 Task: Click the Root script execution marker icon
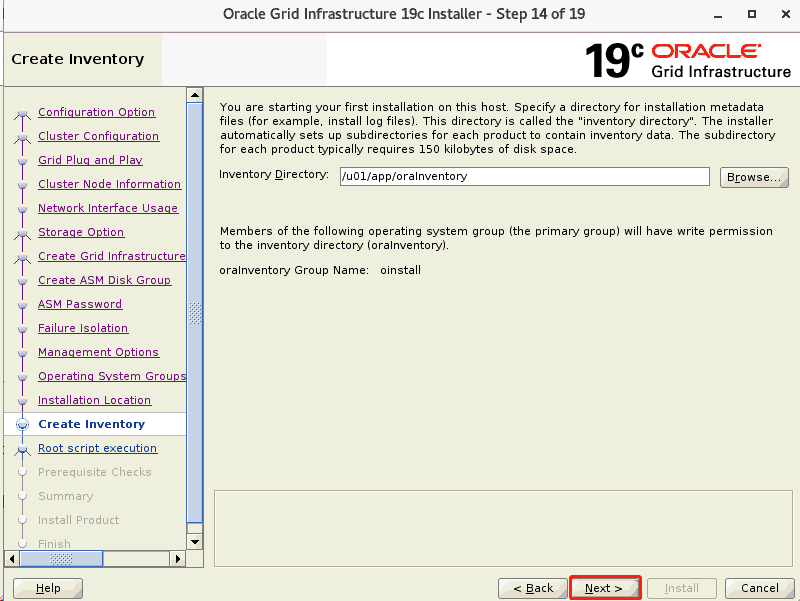click(x=22, y=449)
